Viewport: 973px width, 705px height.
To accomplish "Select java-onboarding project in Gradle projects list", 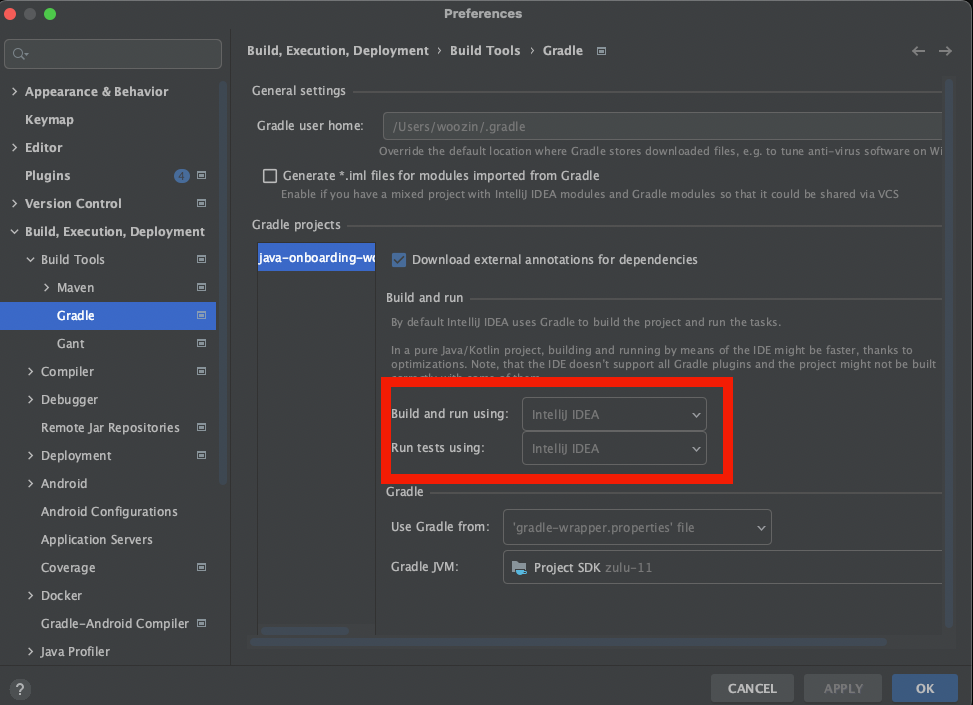I will pos(316,257).
